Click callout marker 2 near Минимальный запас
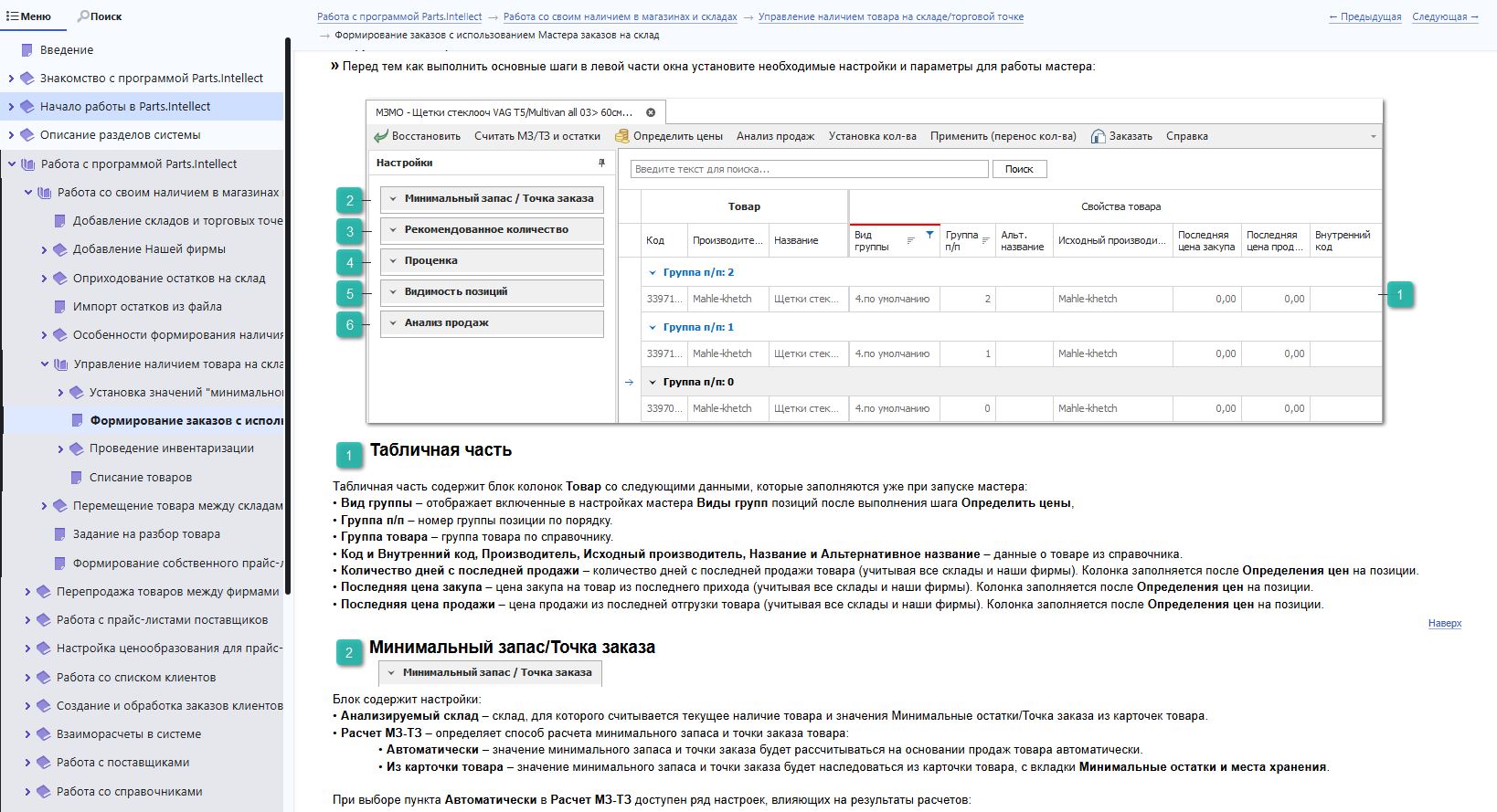 coord(349,200)
